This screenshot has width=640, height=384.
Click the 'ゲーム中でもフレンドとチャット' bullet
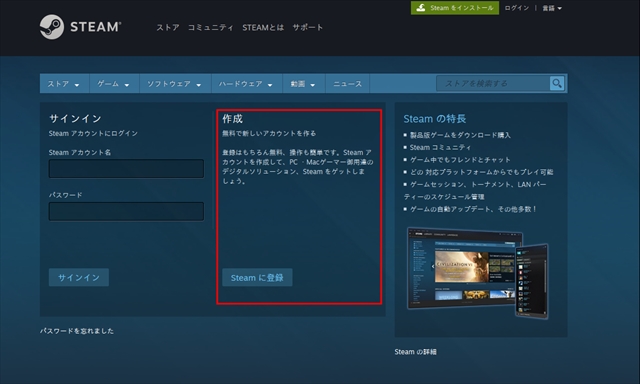pos(460,160)
